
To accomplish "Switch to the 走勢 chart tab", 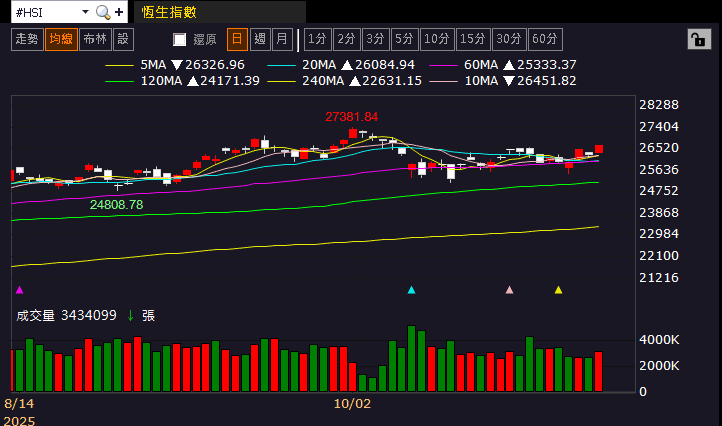I will 27,39.
